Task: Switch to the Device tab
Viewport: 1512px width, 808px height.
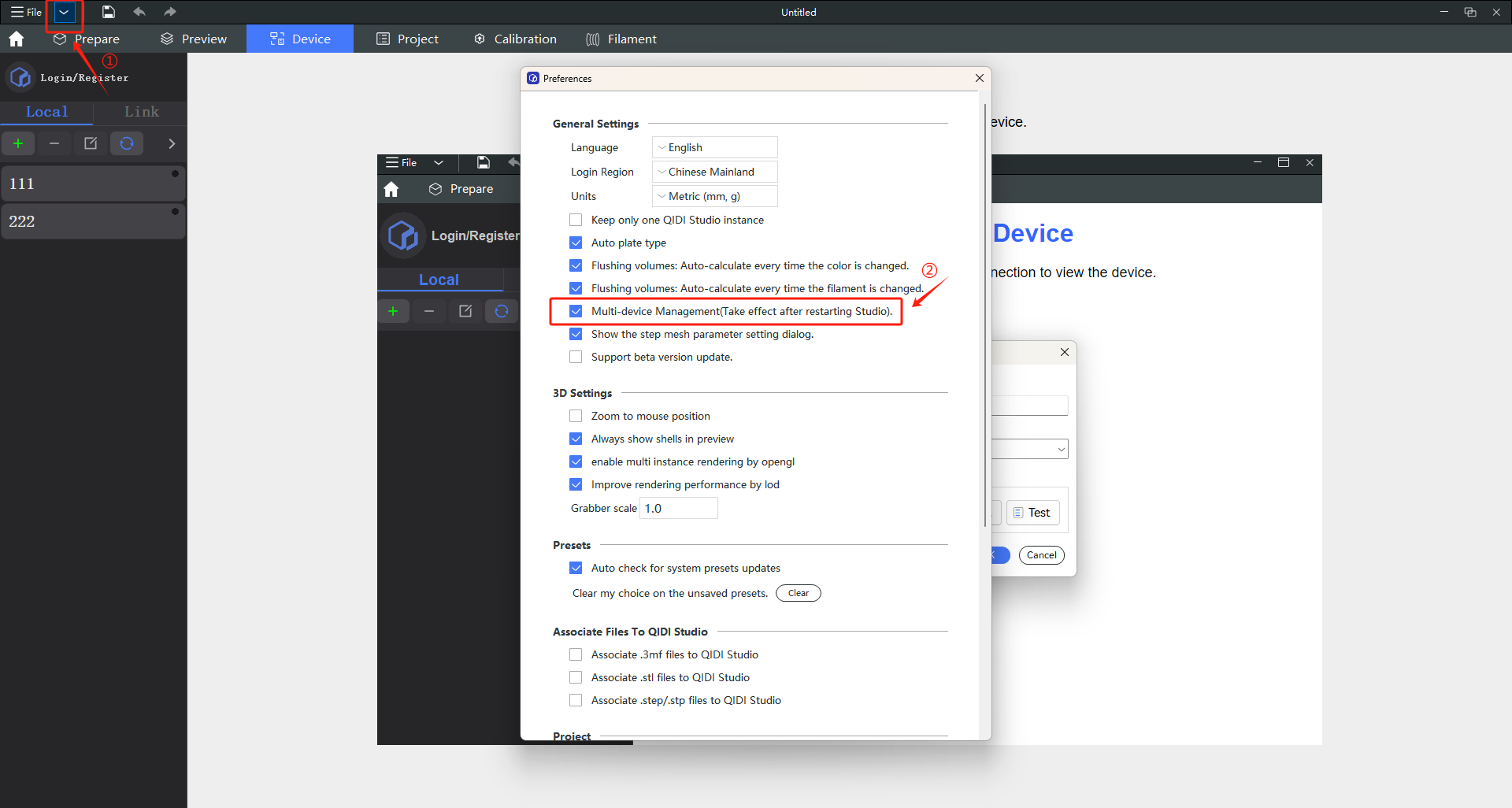Action: 300,39
